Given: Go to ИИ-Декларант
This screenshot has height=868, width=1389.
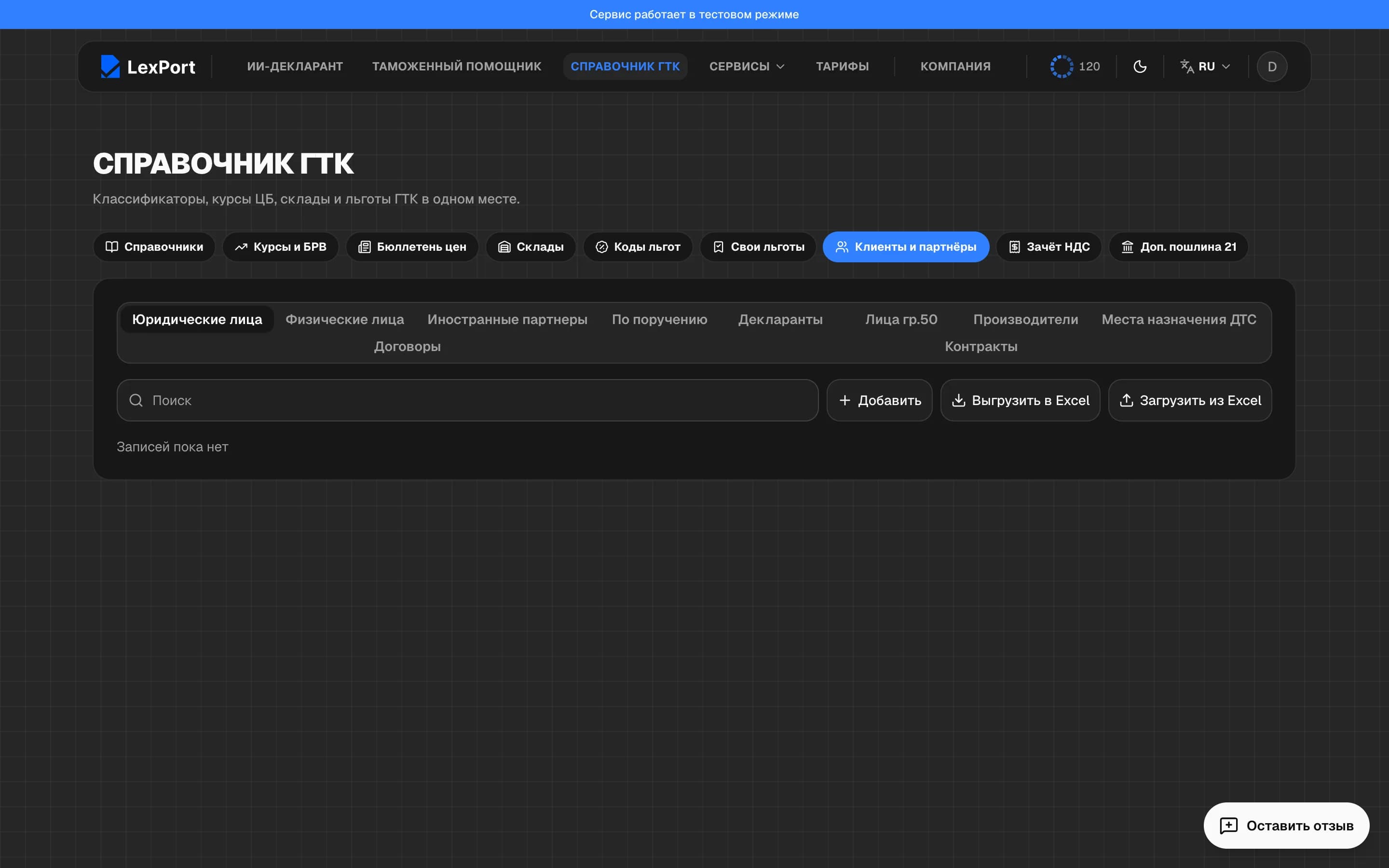Looking at the screenshot, I should pyautogui.click(x=295, y=67).
